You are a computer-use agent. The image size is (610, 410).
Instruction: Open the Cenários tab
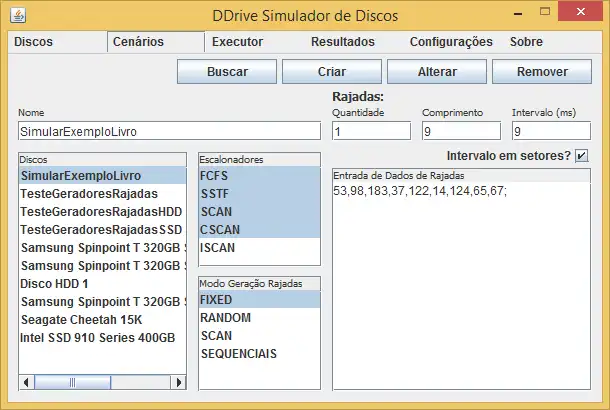click(156, 42)
